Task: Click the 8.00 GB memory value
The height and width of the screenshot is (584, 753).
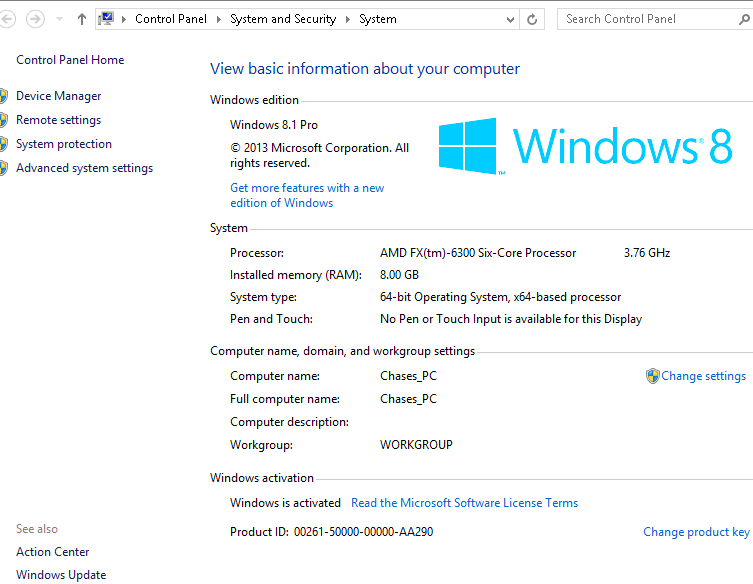Action: (400, 275)
